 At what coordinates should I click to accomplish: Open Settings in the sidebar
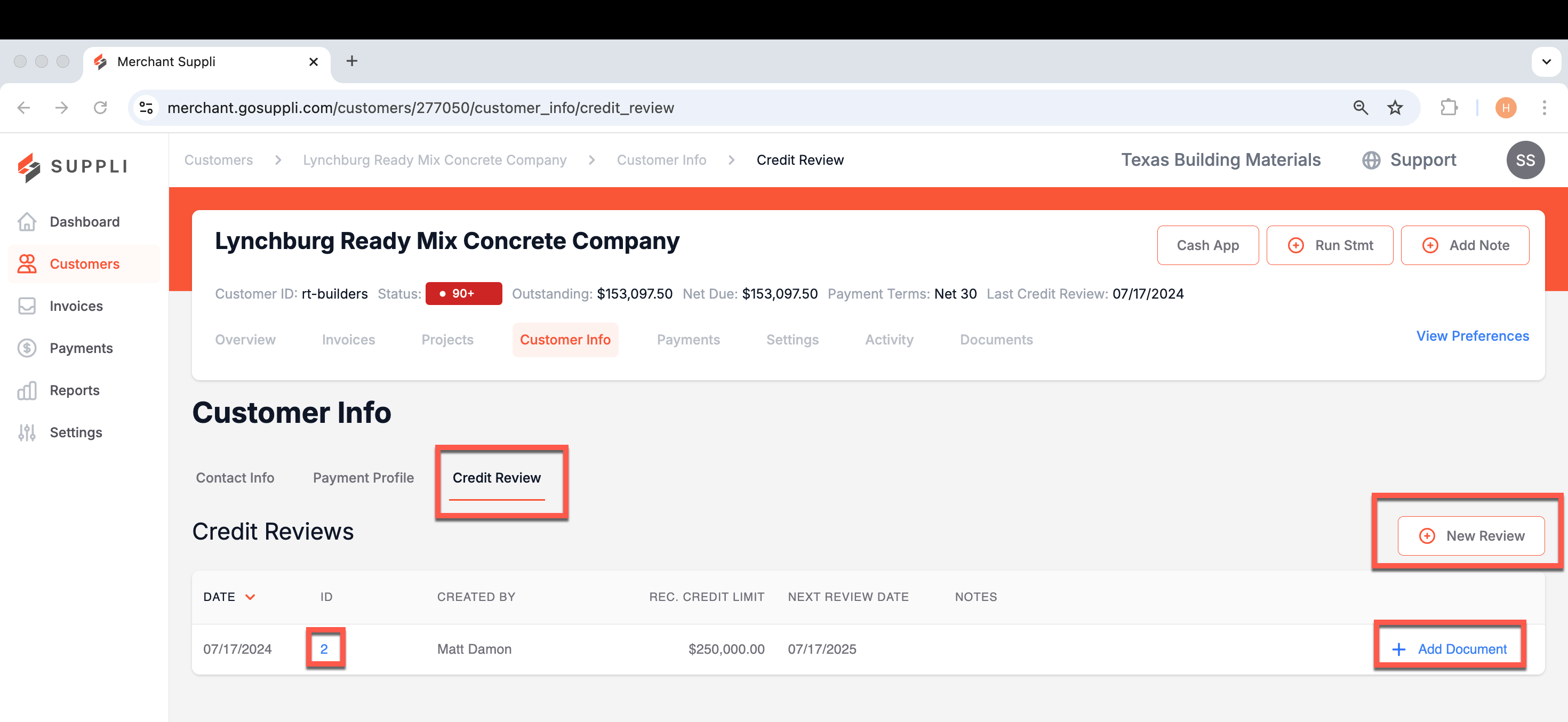pyautogui.click(x=84, y=432)
